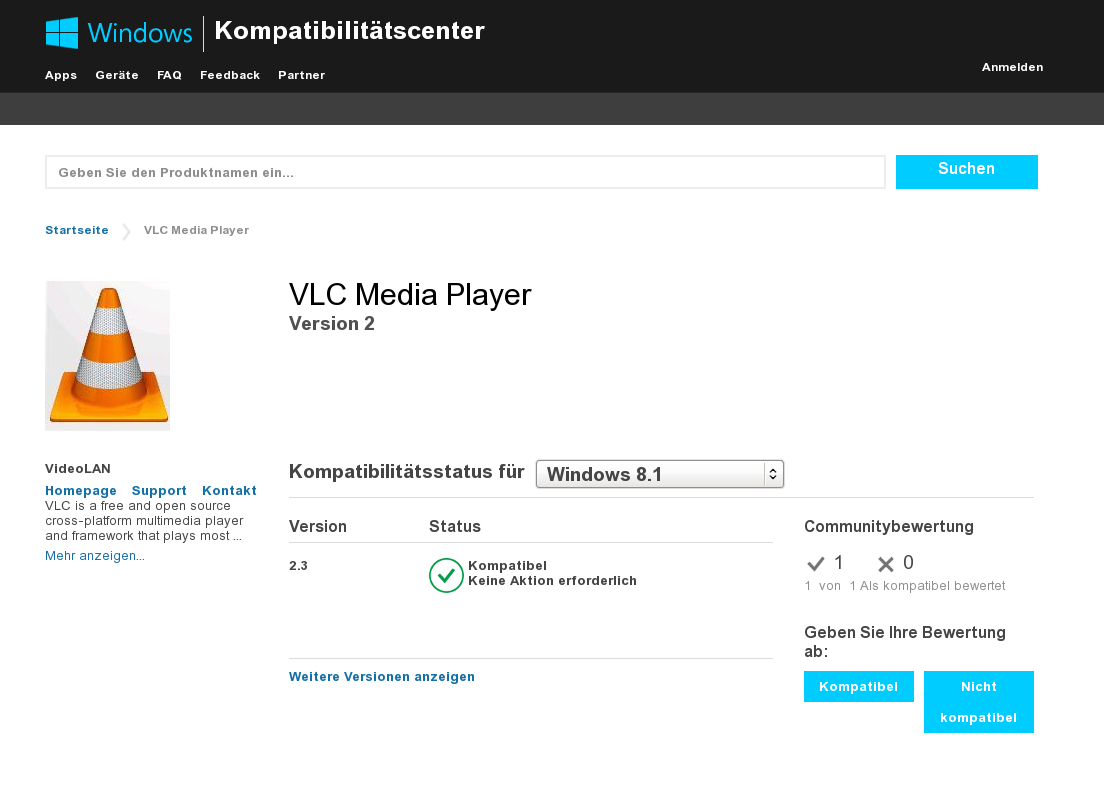
Task: Click the version 2.3 table cell
Action: pyautogui.click(x=298, y=566)
